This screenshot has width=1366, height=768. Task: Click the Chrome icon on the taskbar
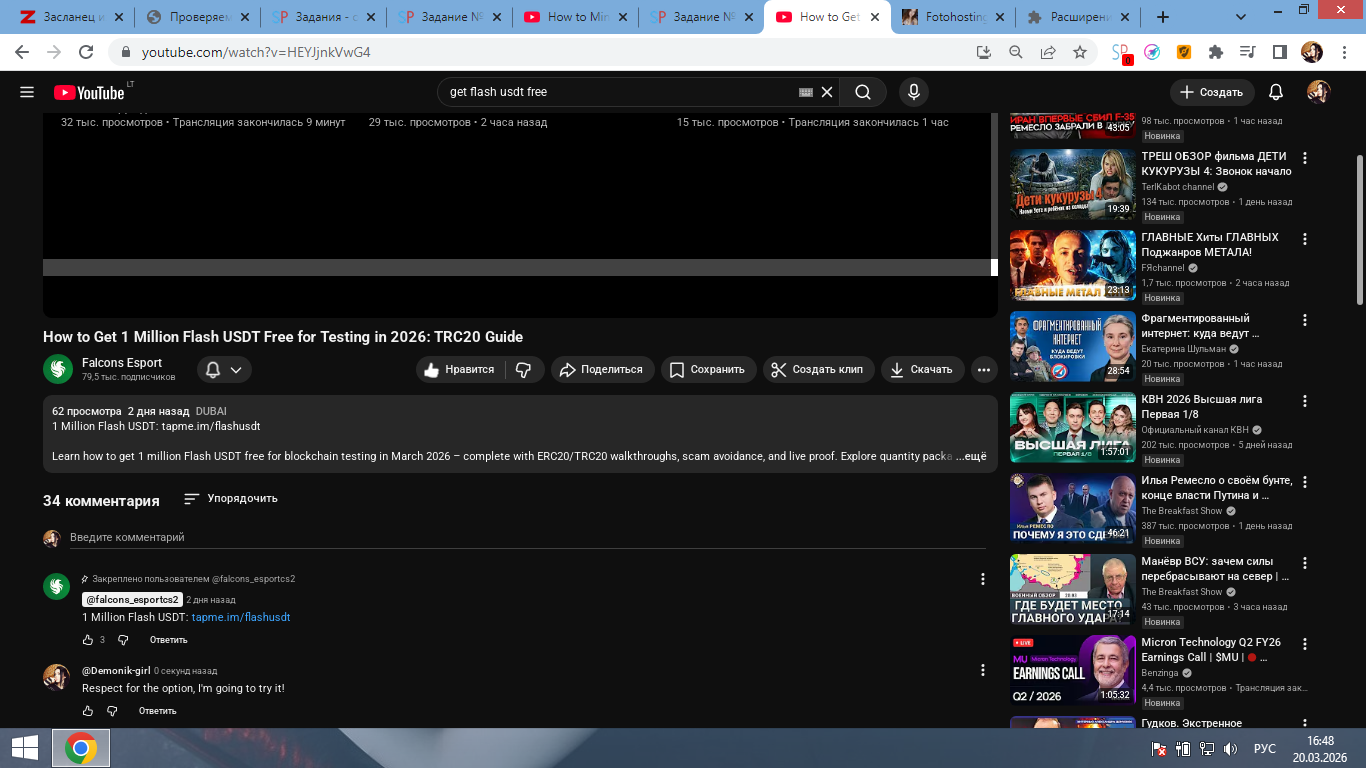(81, 748)
